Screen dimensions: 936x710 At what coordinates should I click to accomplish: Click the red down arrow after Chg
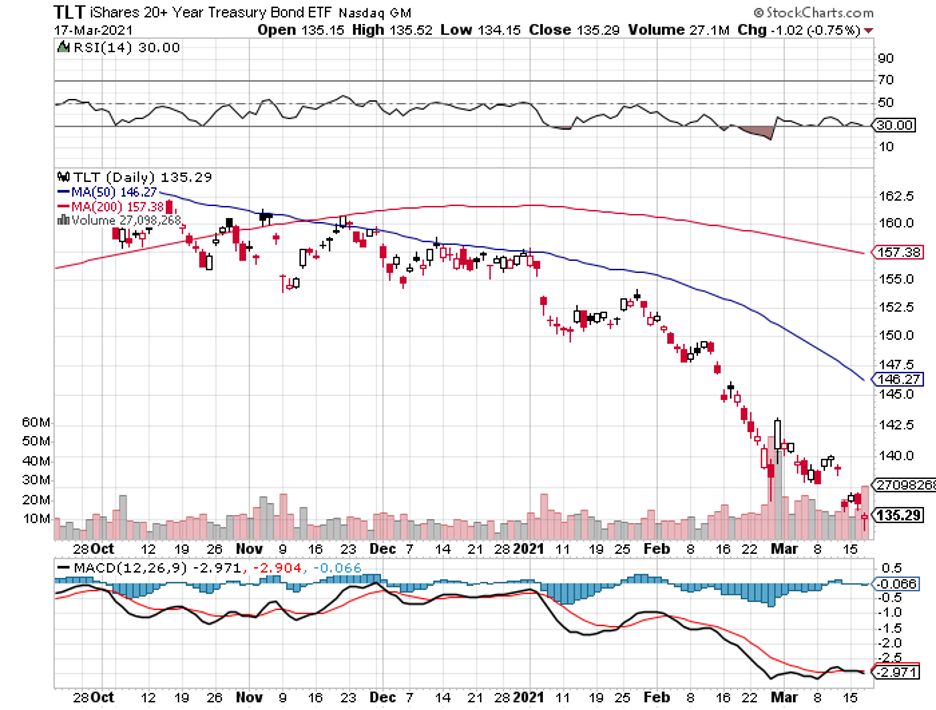point(869,30)
